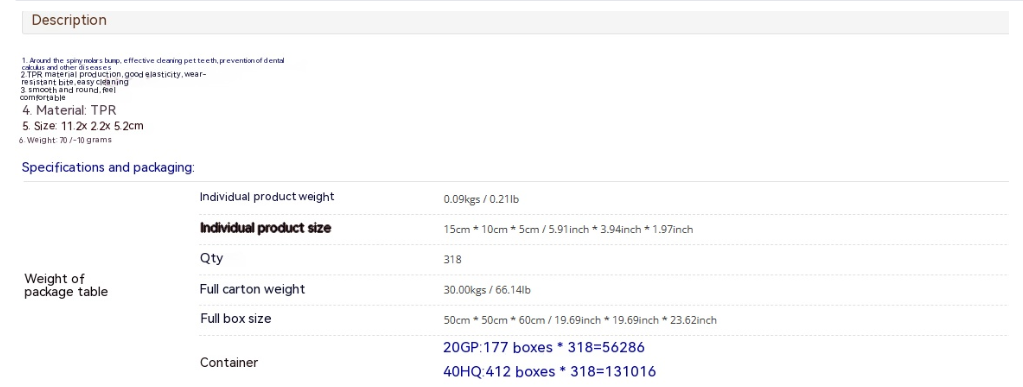
Task: Click the 'Individual product weight' label
Action: tap(267, 196)
